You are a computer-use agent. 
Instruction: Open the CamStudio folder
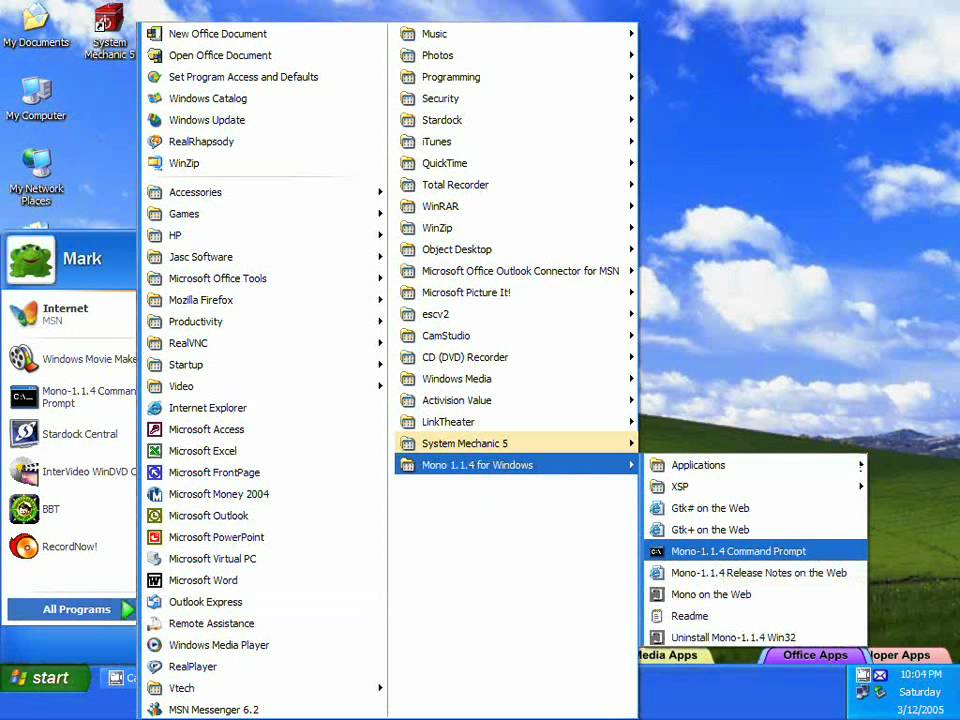coord(516,336)
